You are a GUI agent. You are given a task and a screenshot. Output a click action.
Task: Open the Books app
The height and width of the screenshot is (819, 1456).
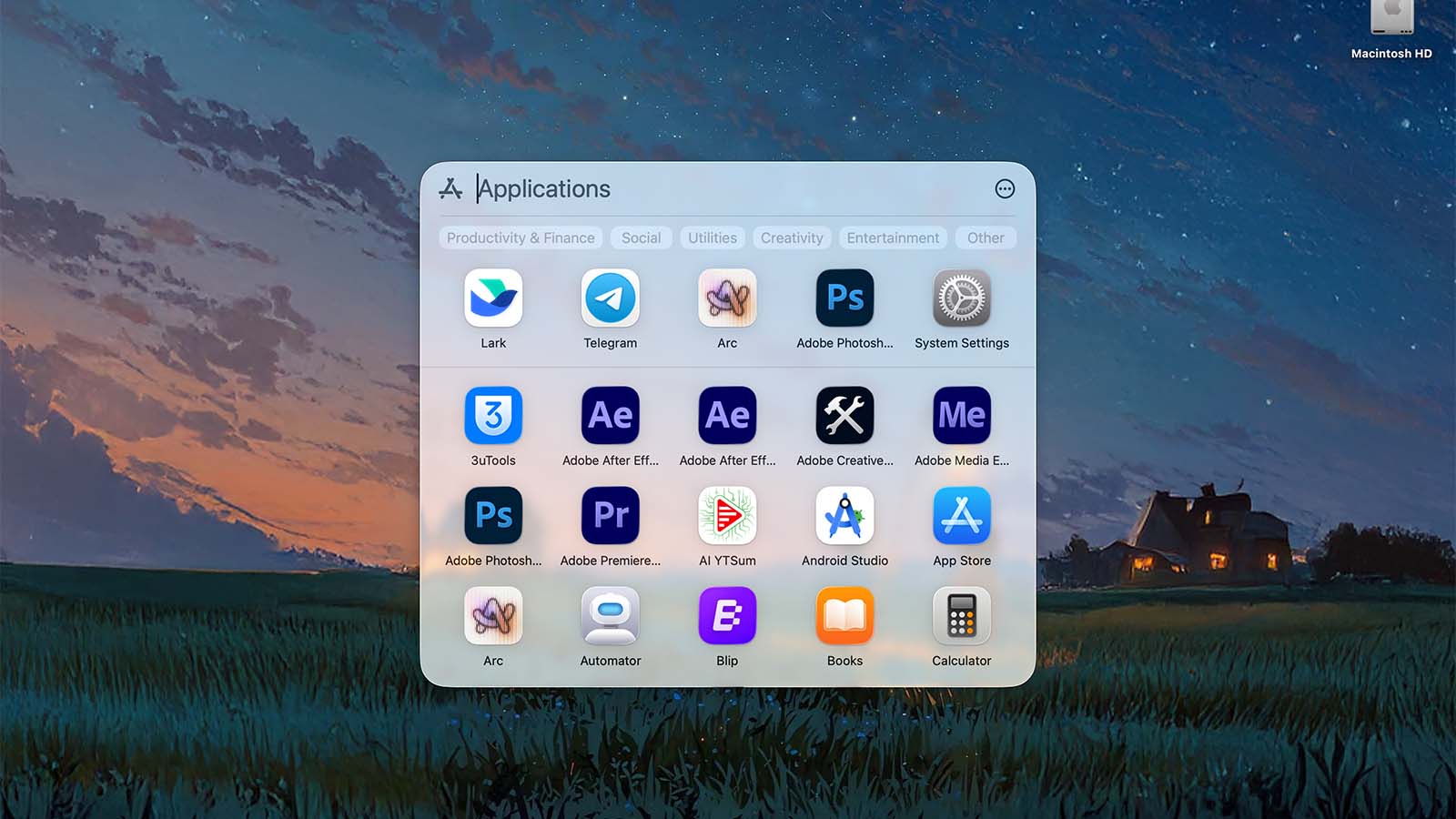(844, 615)
